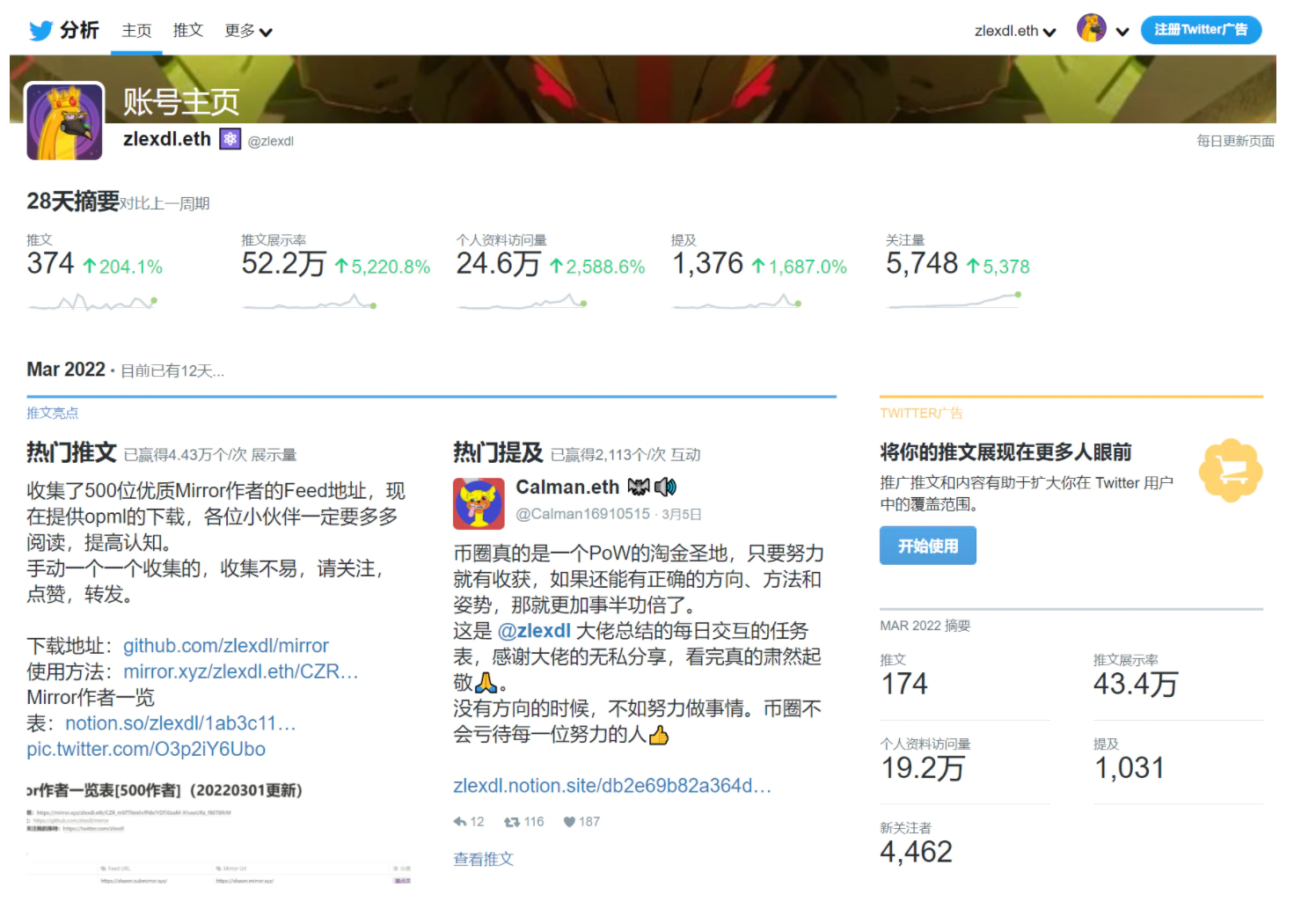Click the Calman.eth display name
1316x902 pixels.
point(567,488)
